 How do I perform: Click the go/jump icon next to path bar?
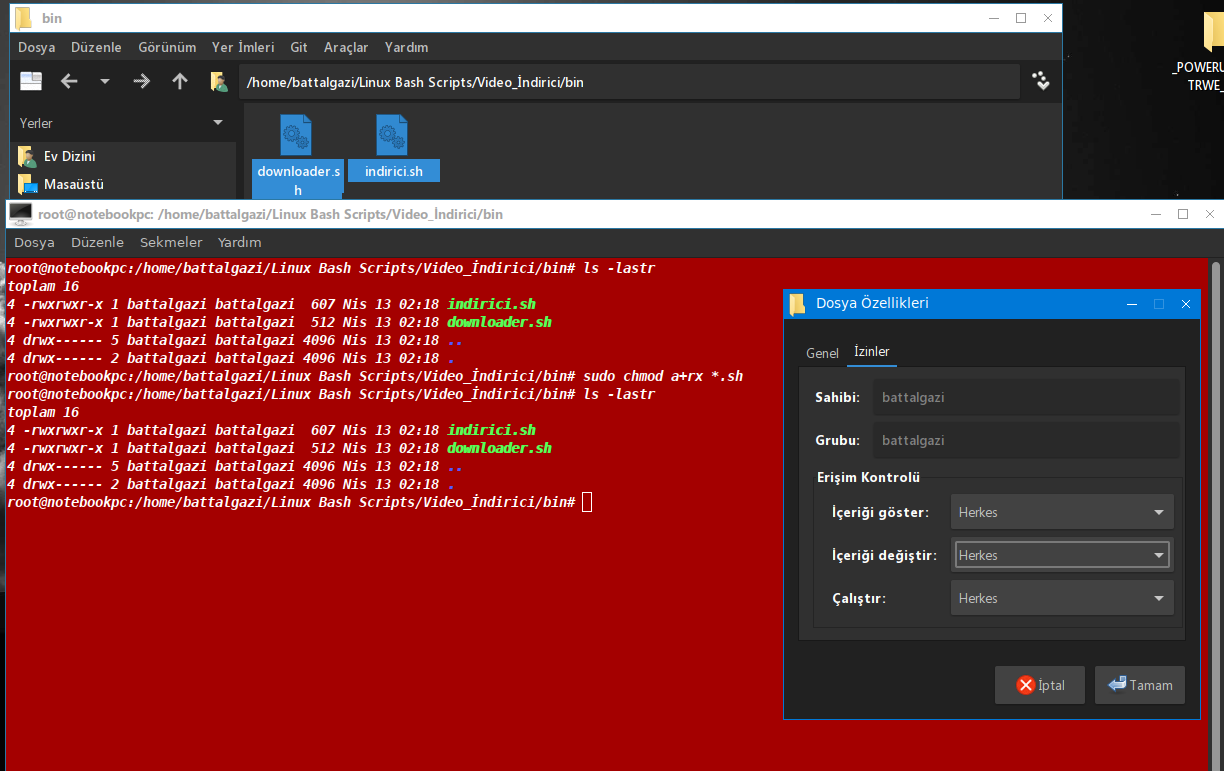pyautogui.click(x=1041, y=82)
